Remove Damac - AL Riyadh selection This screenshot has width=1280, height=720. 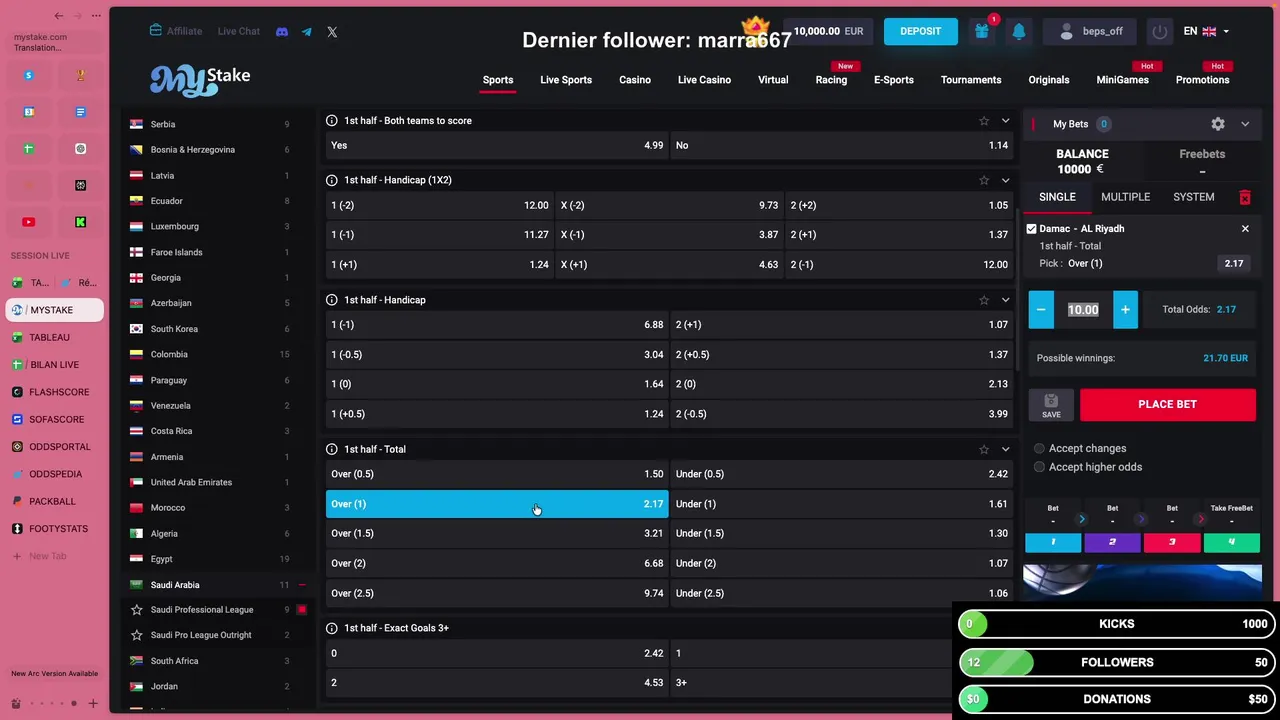tap(1245, 229)
